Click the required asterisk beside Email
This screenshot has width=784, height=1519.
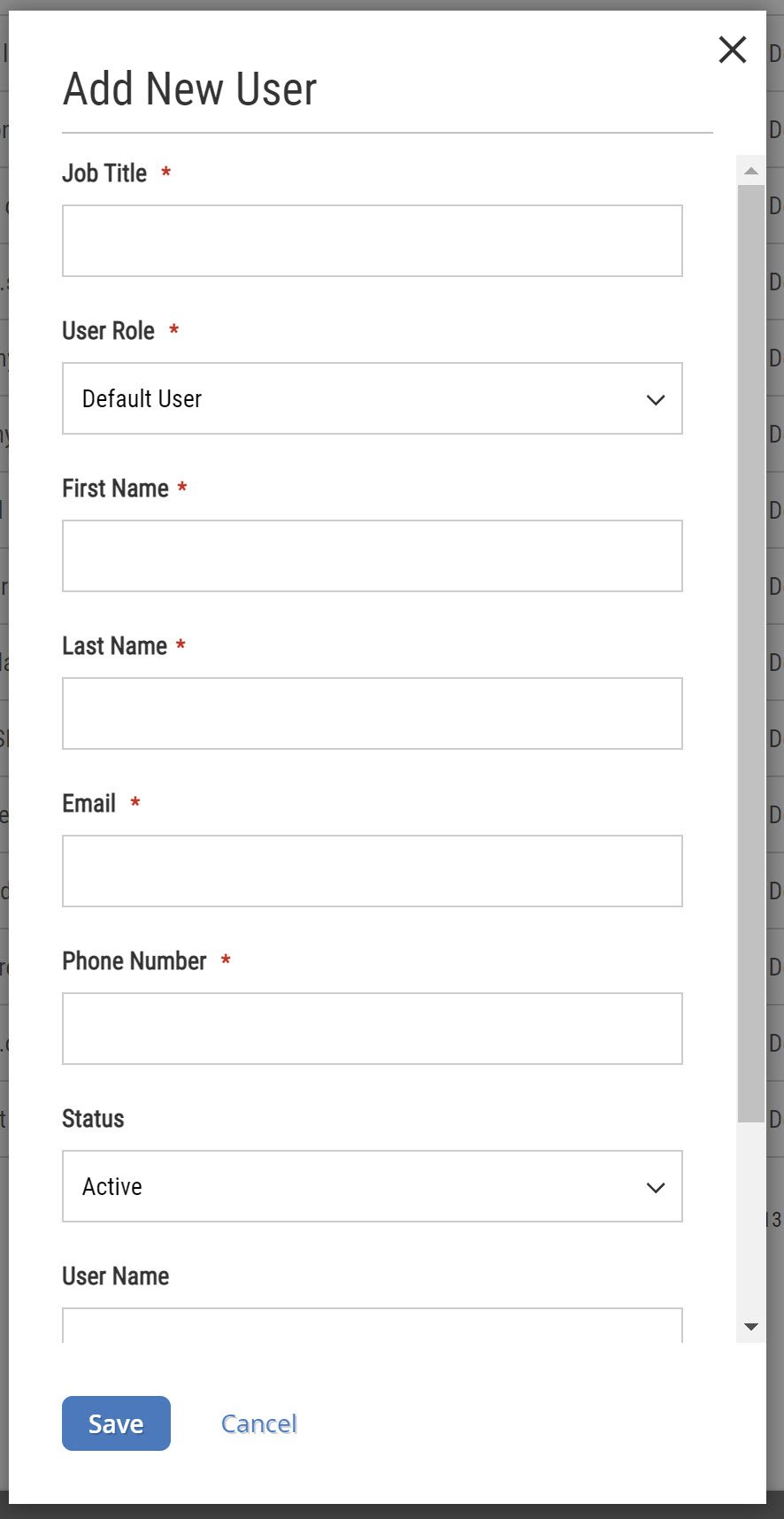coord(134,802)
